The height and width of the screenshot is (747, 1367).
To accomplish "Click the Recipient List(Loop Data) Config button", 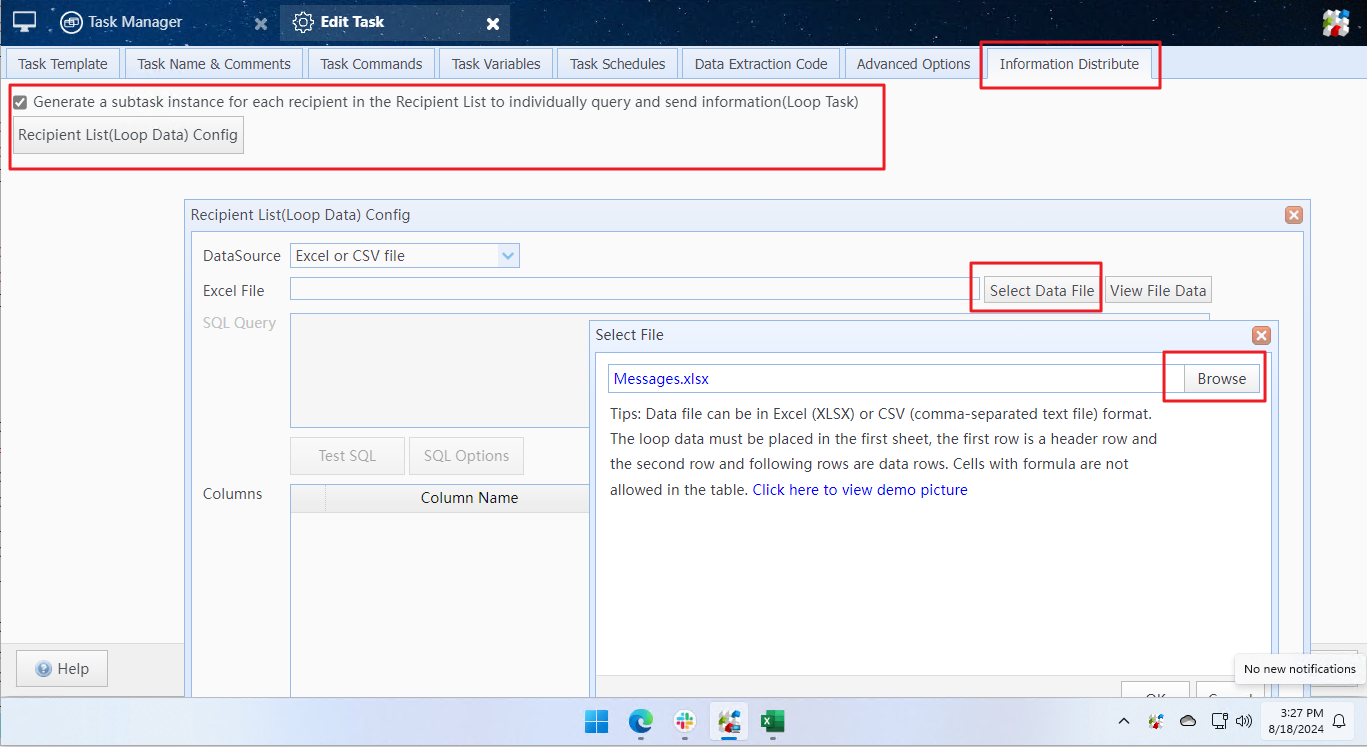I will tap(128, 135).
